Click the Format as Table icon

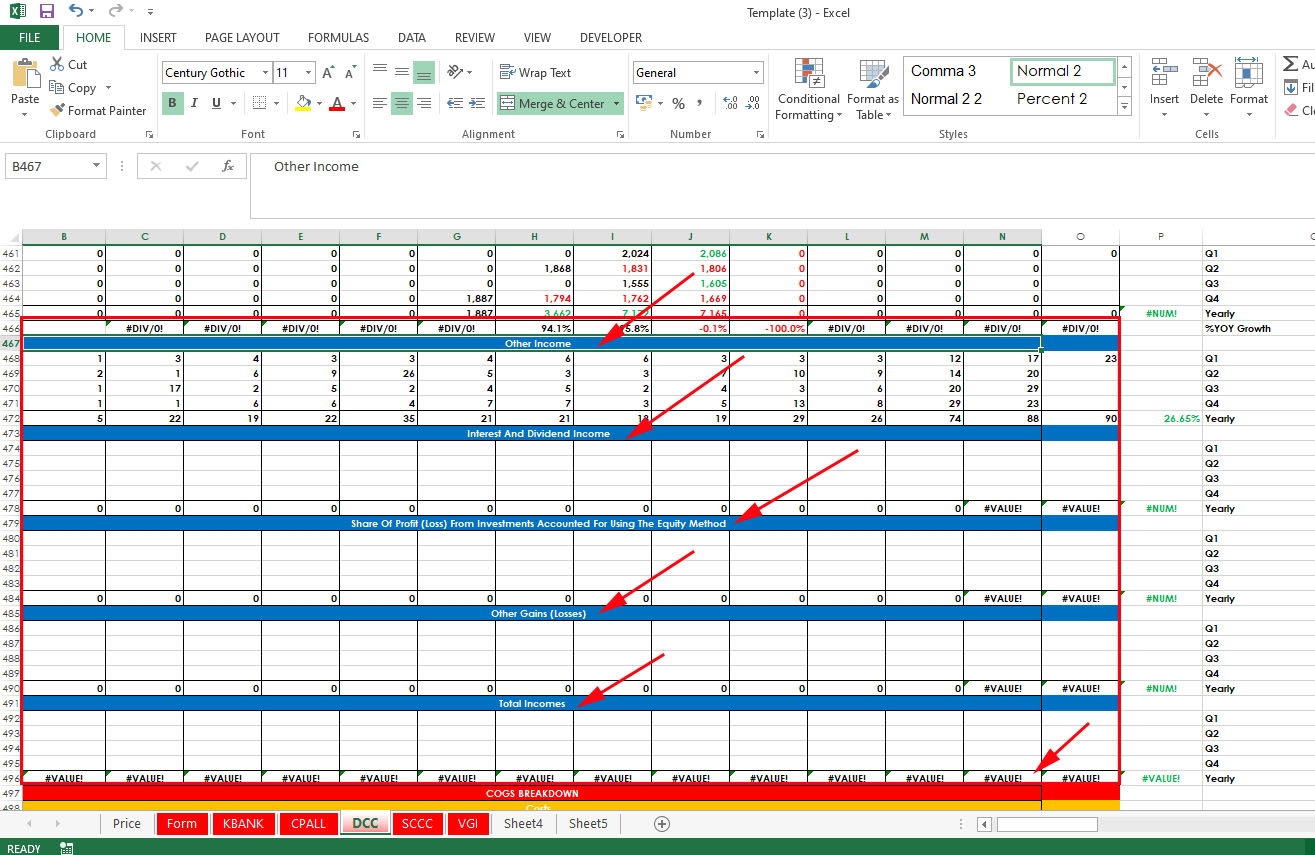873,89
